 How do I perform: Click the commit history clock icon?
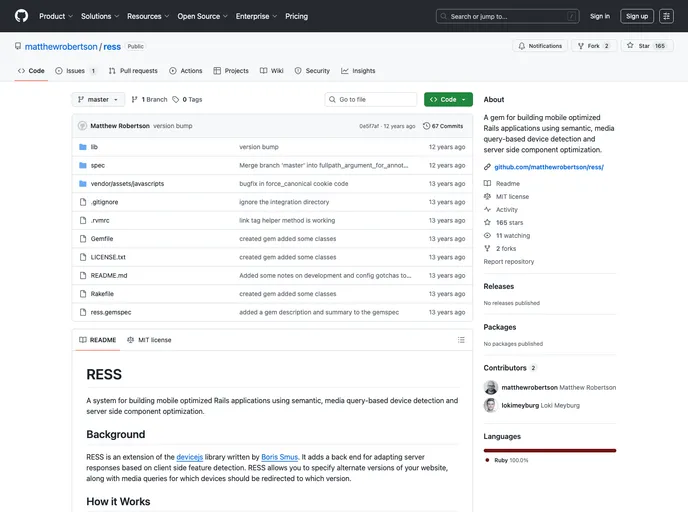coord(426,126)
